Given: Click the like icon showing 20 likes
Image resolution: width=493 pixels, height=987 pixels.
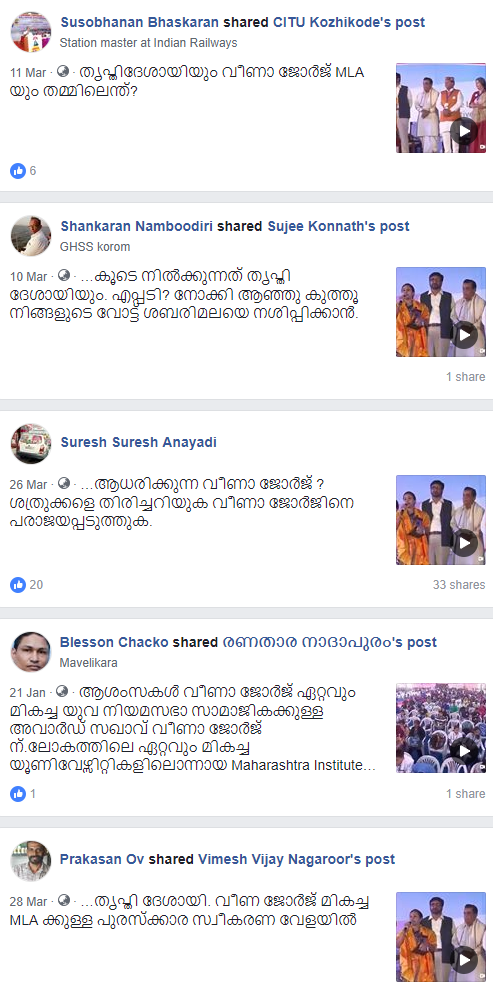Looking at the screenshot, I should pyautogui.click(x=18, y=585).
